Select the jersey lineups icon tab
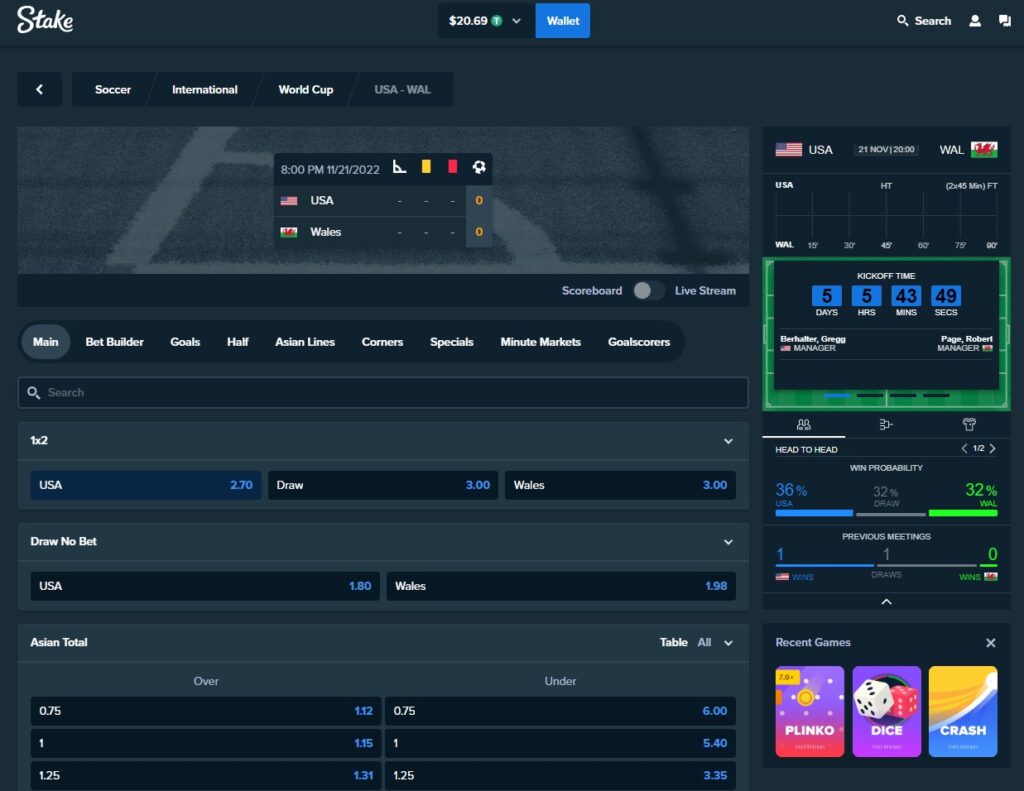This screenshot has height=791, width=1024. 968,425
